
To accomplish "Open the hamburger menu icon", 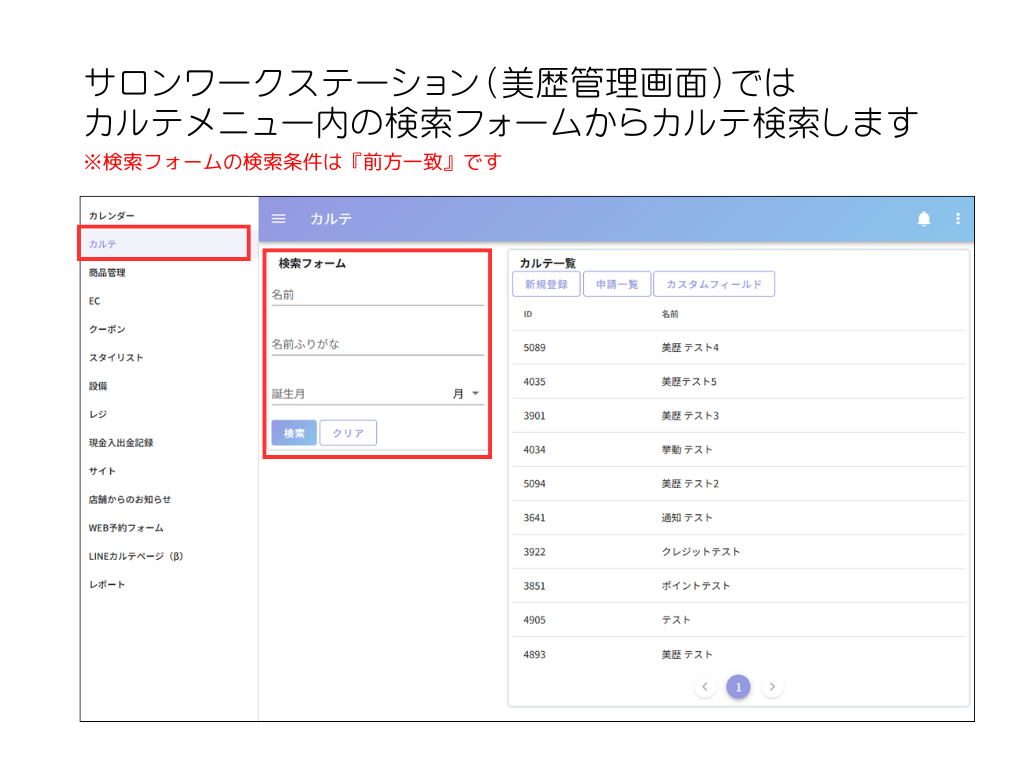I will click(x=278, y=219).
